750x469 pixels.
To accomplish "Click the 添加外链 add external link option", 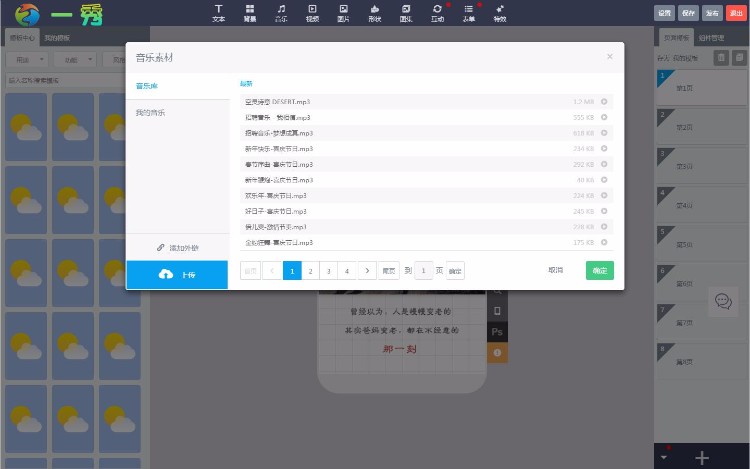I will tap(177, 248).
